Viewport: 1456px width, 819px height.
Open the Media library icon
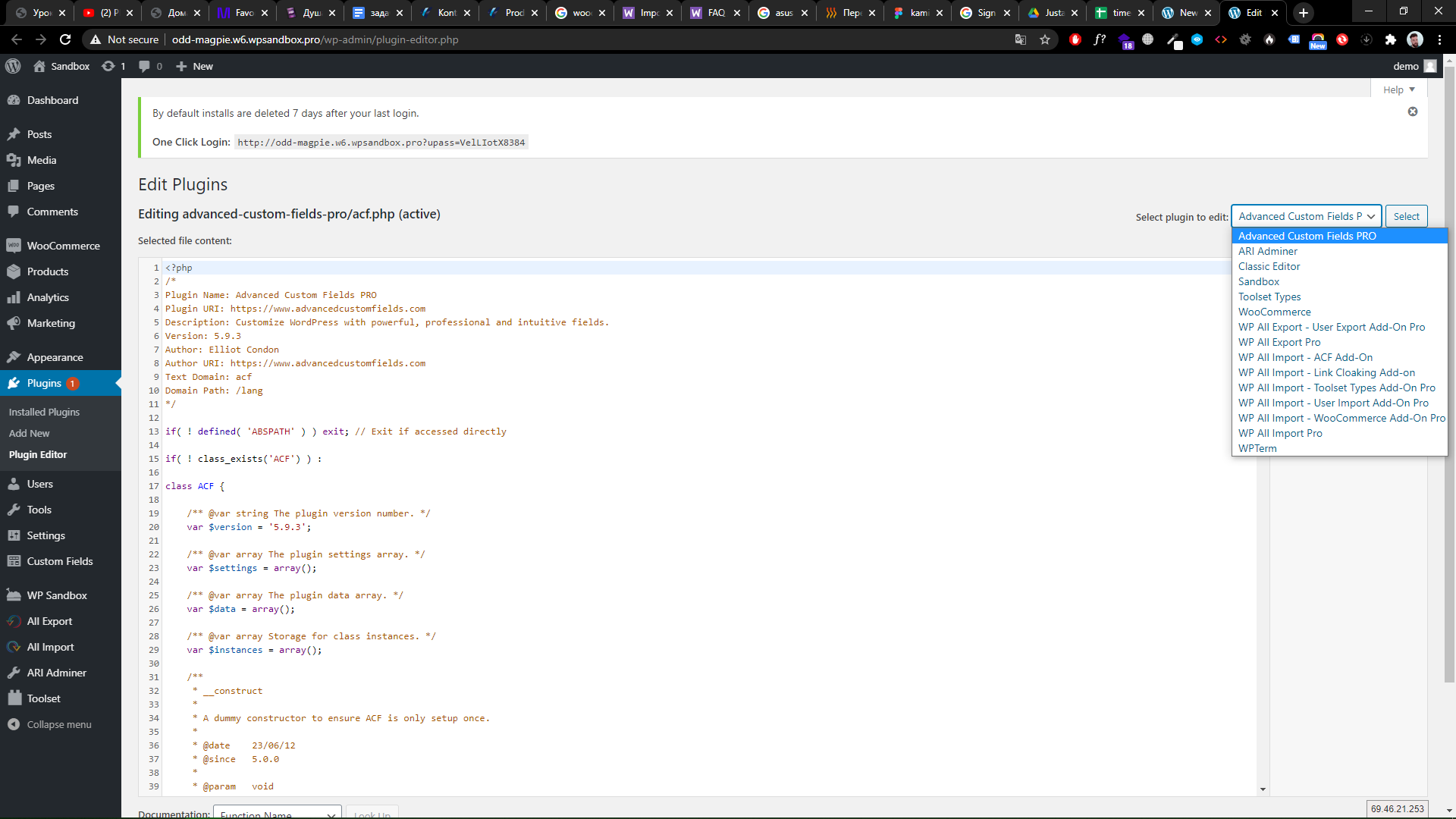pyautogui.click(x=14, y=160)
